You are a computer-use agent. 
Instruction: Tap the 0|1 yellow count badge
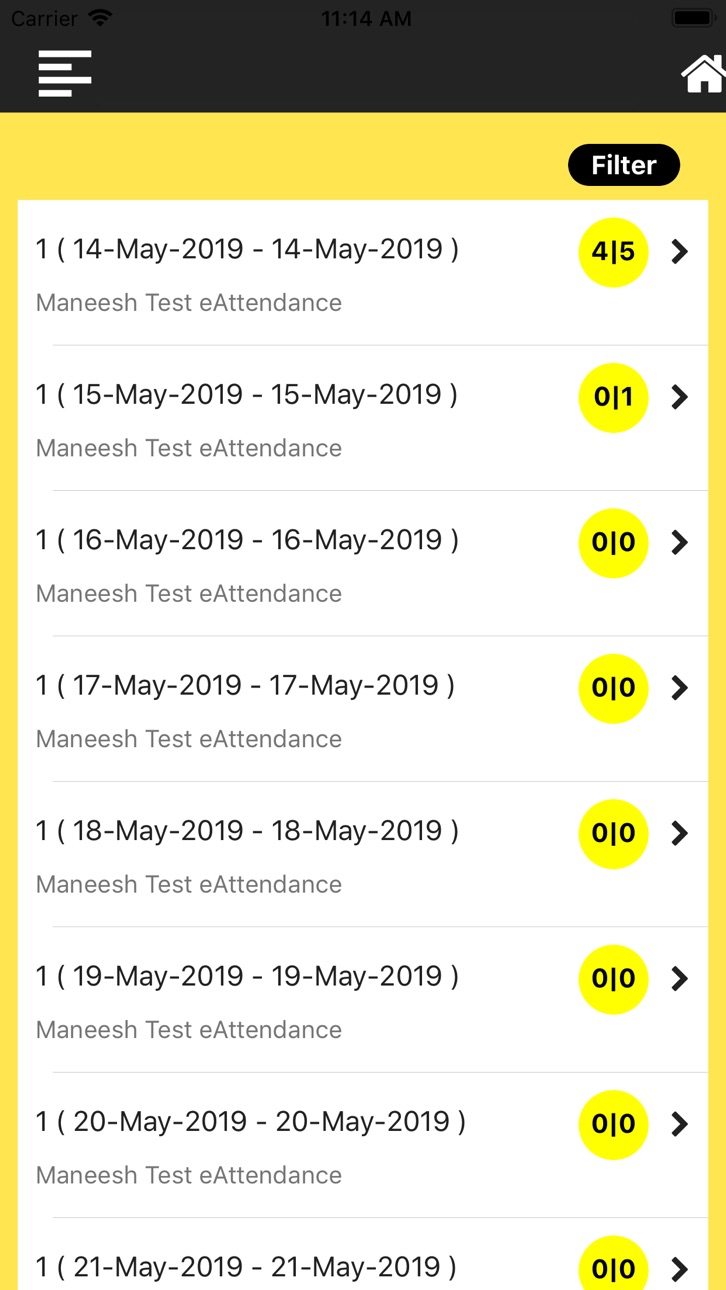[613, 397]
